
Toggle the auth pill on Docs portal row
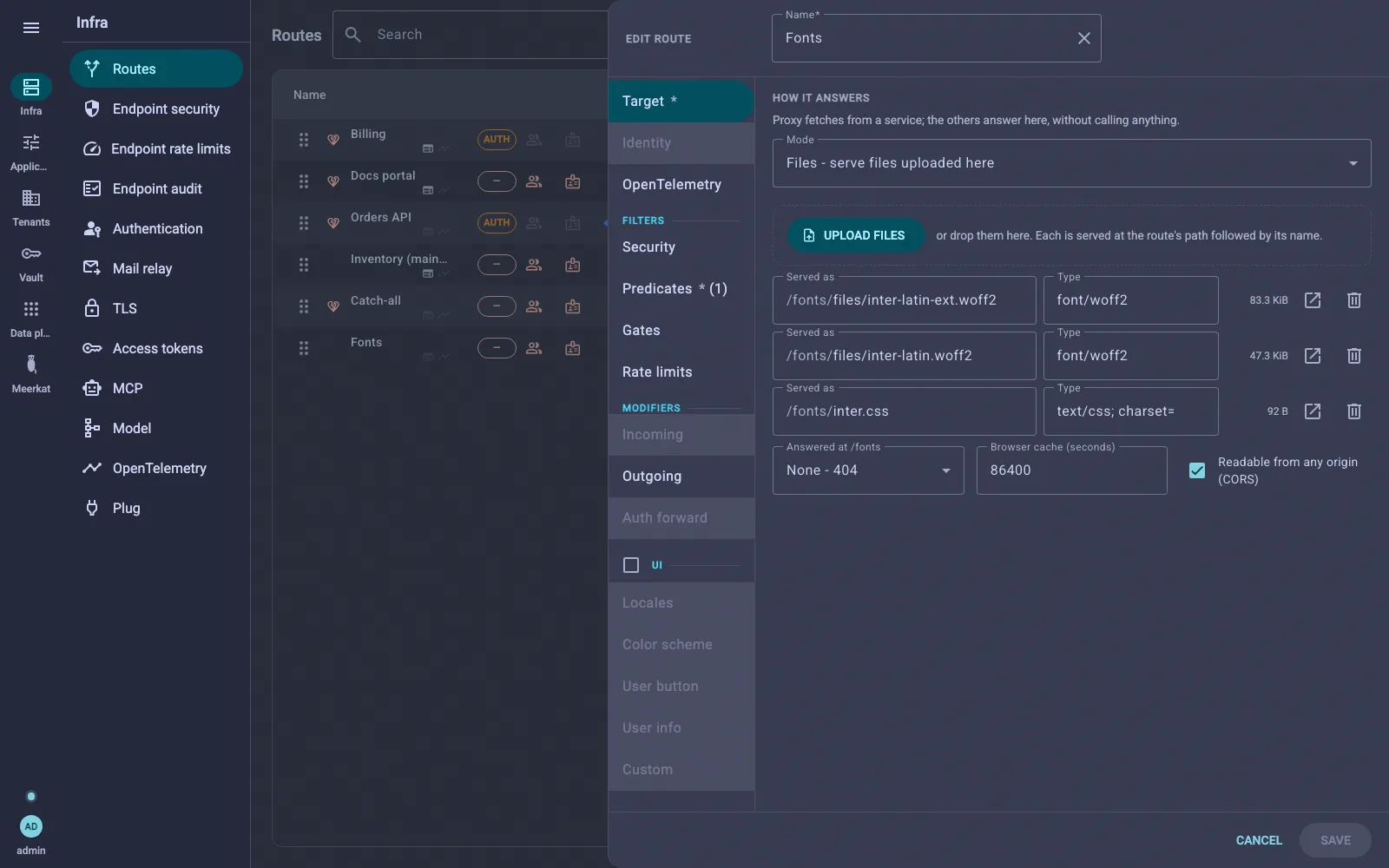[x=497, y=181]
